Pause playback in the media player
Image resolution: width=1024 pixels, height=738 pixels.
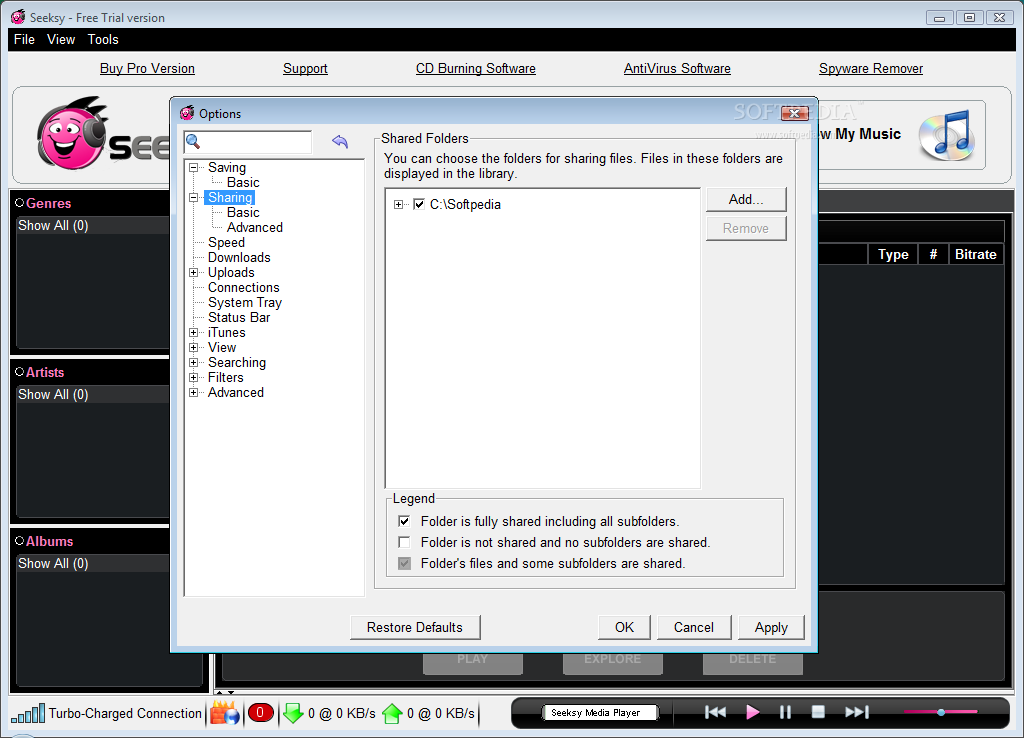coord(785,712)
